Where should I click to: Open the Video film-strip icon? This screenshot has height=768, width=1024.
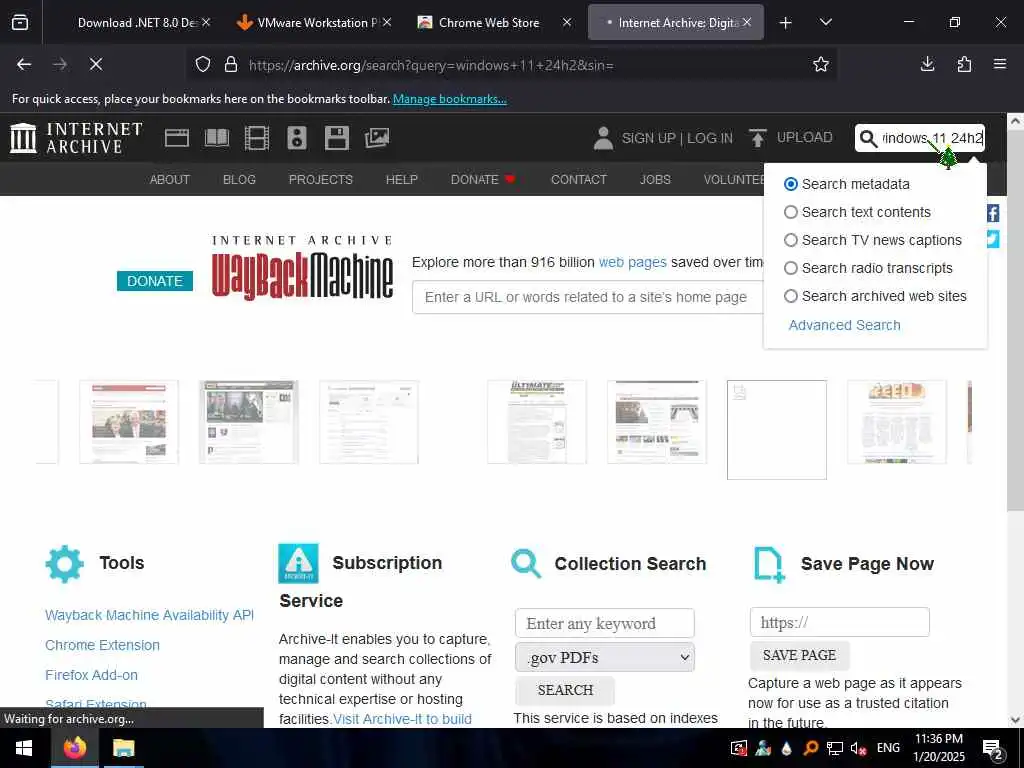click(257, 138)
